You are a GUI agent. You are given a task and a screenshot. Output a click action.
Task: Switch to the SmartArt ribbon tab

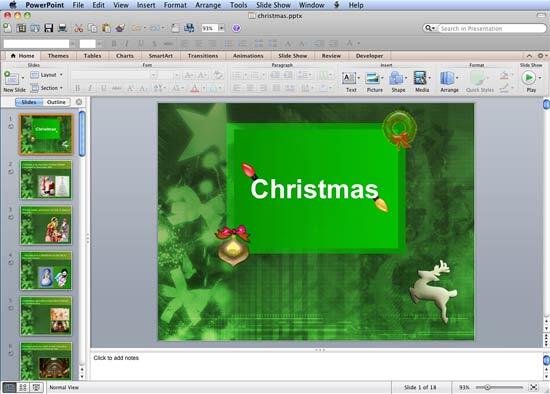160,56
